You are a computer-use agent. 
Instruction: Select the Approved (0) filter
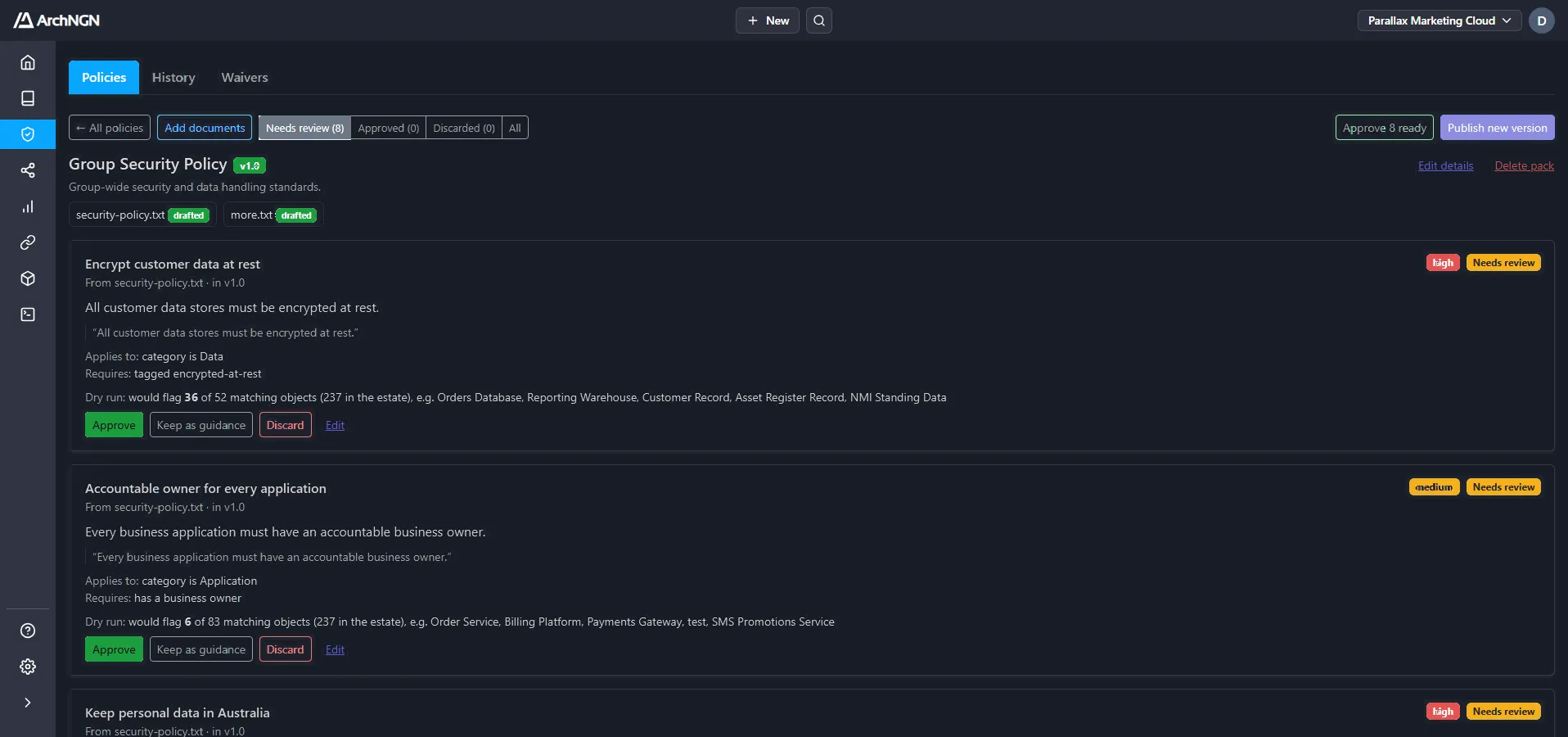click(389, 128)
